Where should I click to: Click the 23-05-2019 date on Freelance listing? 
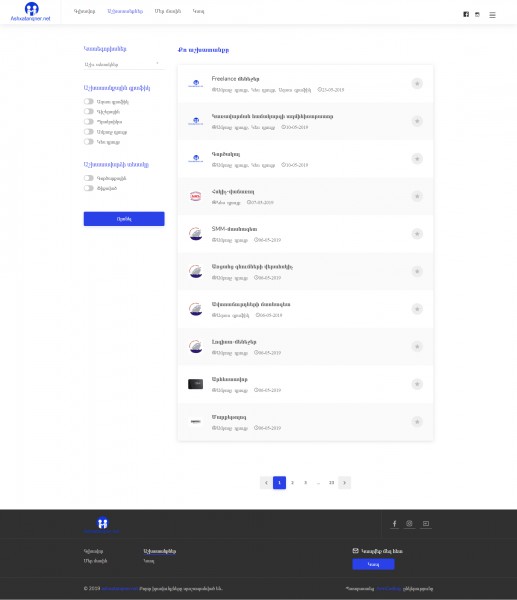coord(331,90)
